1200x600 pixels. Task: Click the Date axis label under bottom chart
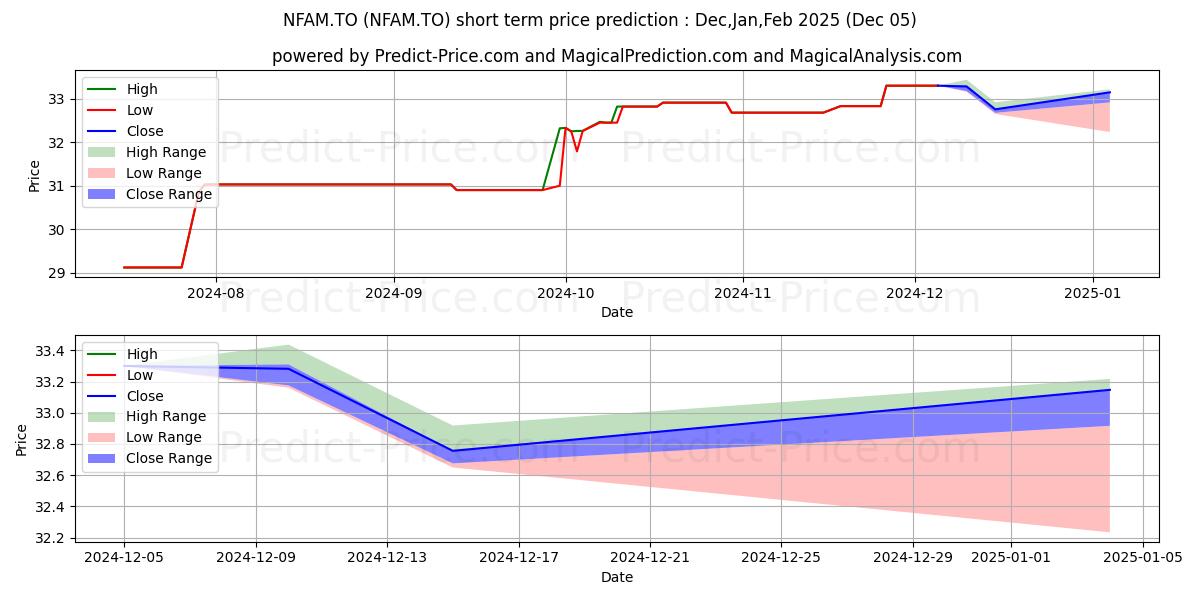(616, 578)
